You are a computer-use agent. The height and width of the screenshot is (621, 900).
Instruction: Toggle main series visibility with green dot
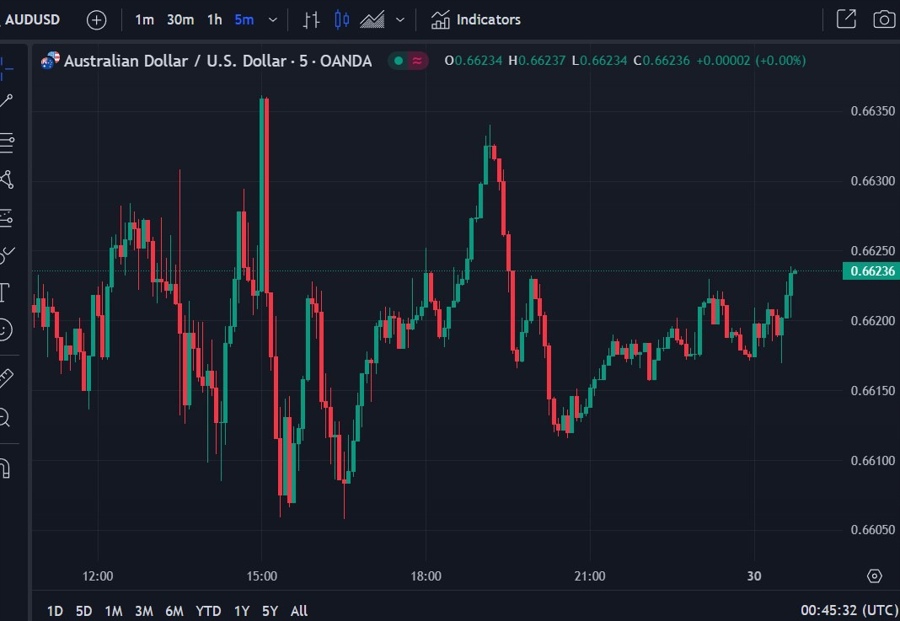[398, 61]
